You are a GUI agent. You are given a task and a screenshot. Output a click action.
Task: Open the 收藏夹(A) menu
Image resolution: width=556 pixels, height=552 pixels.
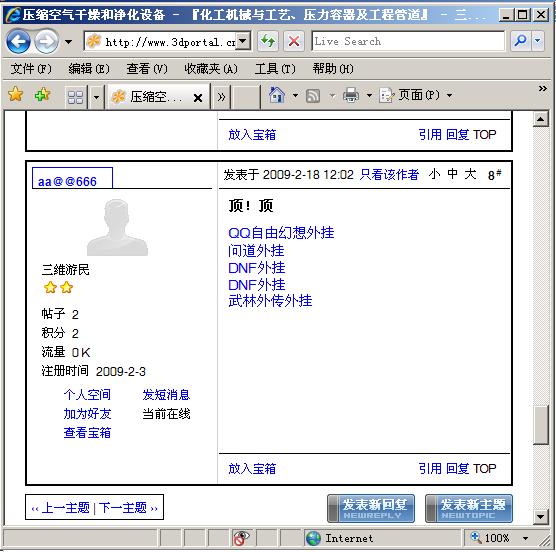click(x=211, y=68)
